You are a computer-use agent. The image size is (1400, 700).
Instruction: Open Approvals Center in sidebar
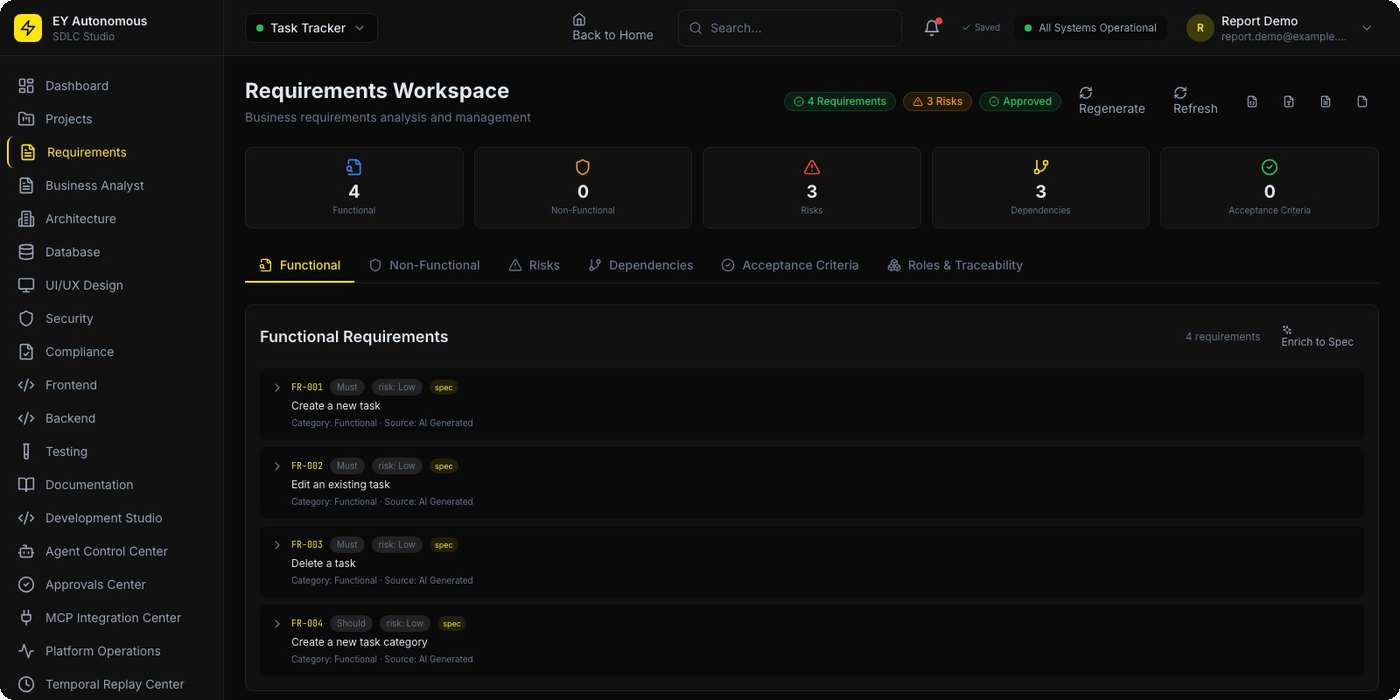(111, 585)
